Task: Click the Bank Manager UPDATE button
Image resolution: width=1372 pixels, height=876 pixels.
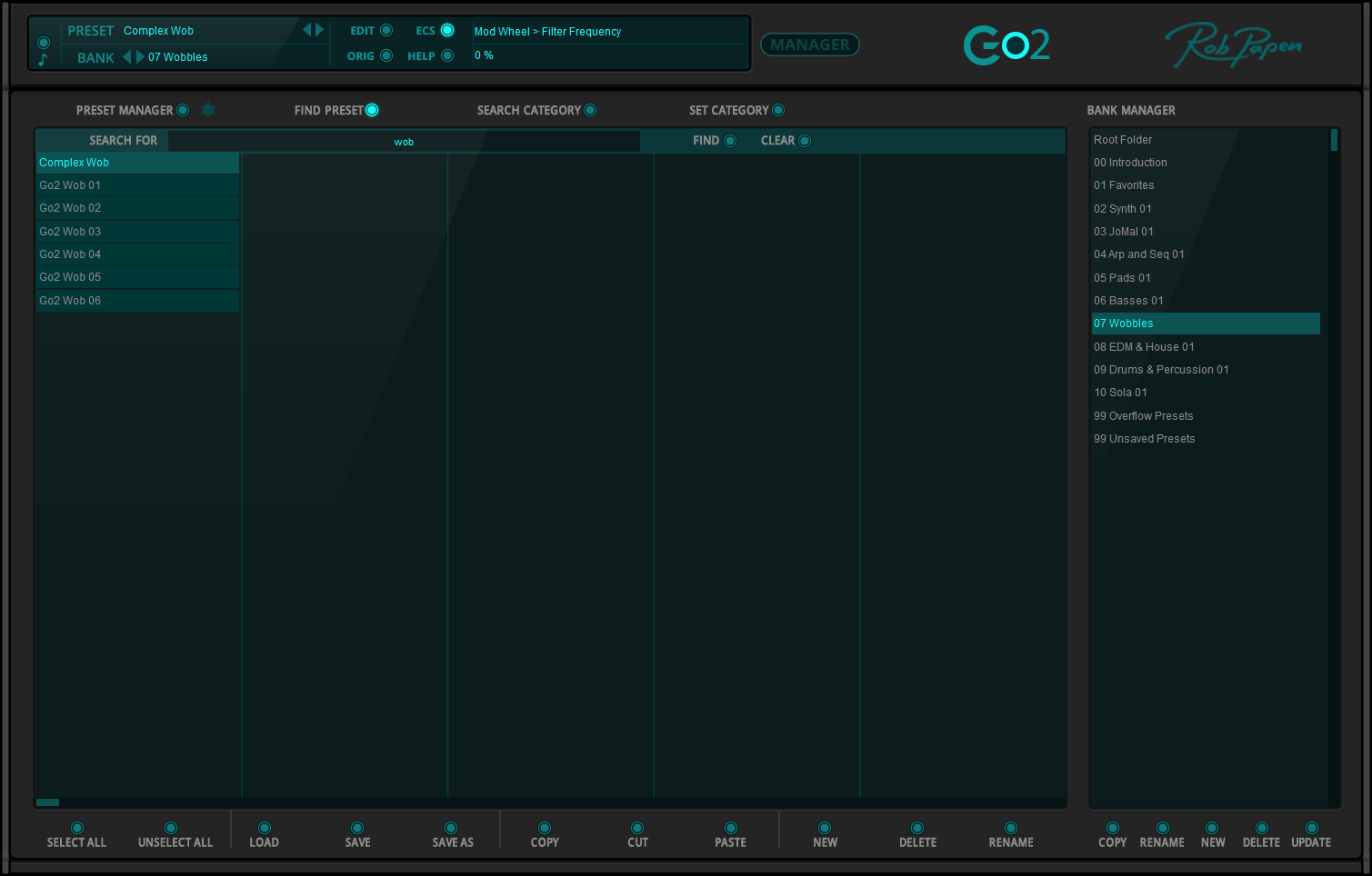Action: pyautogui.click(x=1312, y=828)
